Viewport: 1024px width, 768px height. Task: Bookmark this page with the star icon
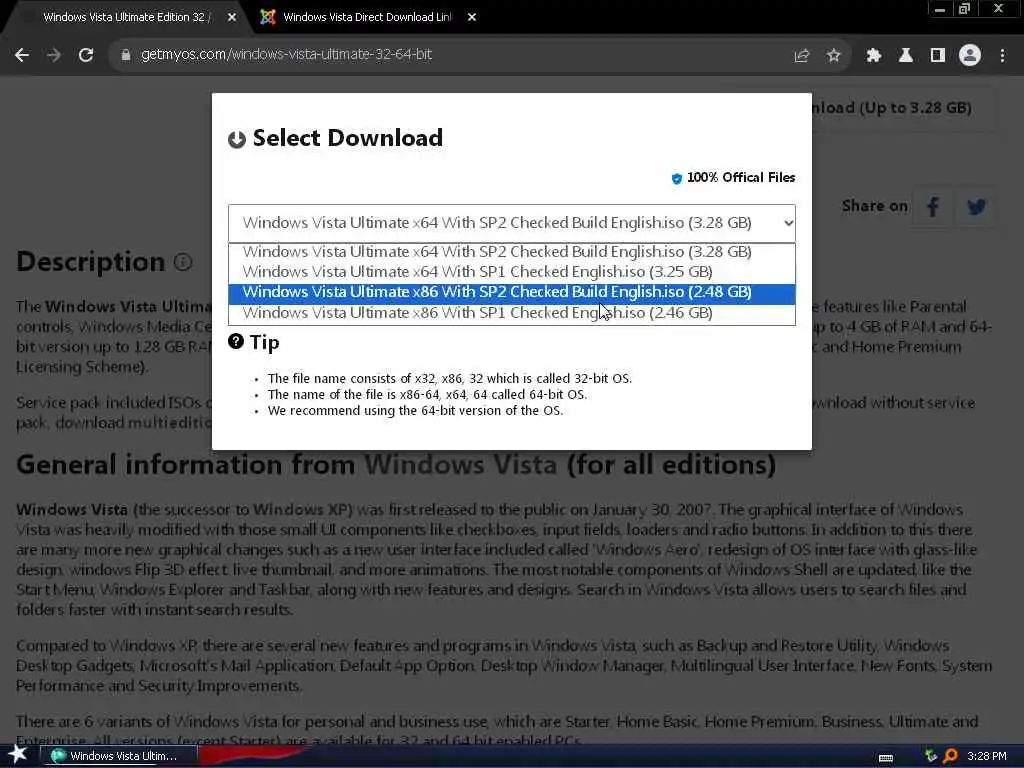pos(833,56)
